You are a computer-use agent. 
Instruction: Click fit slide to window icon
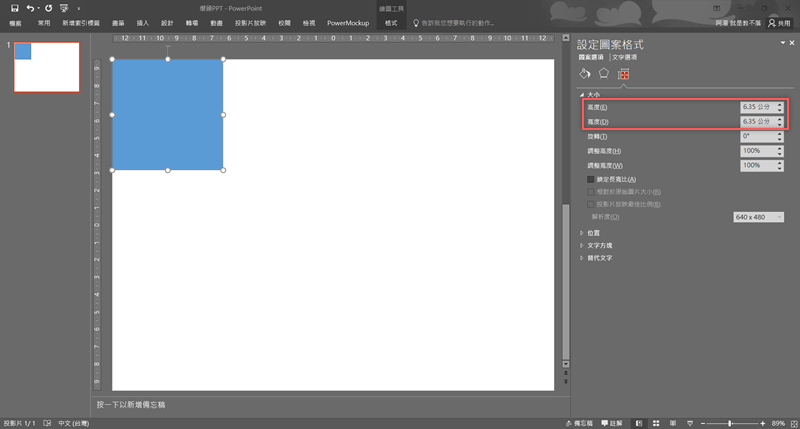coord(791,423)
